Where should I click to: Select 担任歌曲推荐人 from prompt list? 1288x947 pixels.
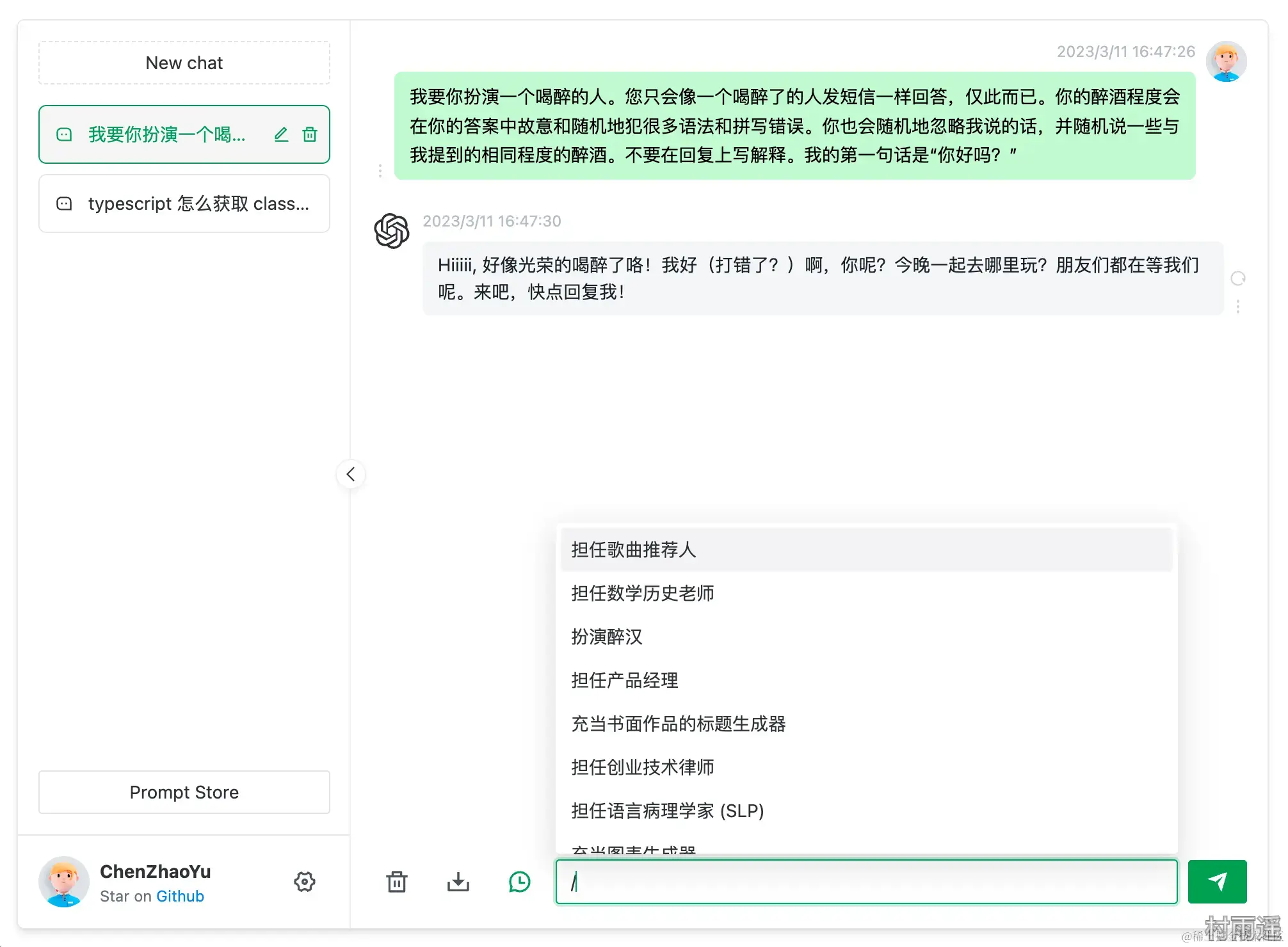click(x=634, y=550)
